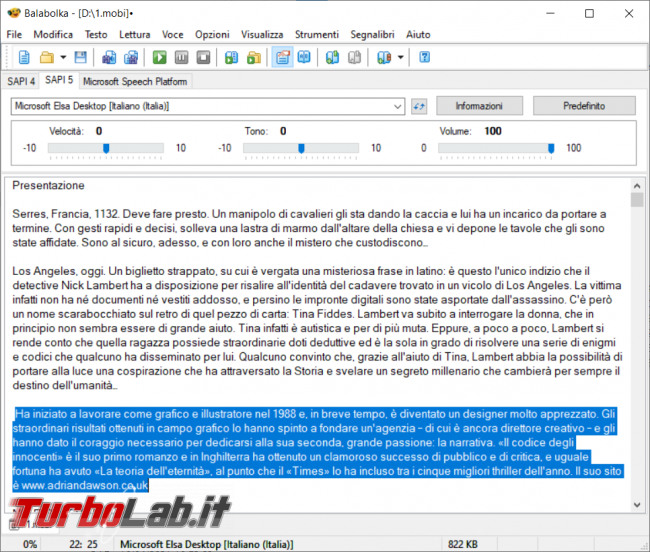650x552 pixels.
Task: Open the Opzioni menu
Action: [x=212, y=34]
